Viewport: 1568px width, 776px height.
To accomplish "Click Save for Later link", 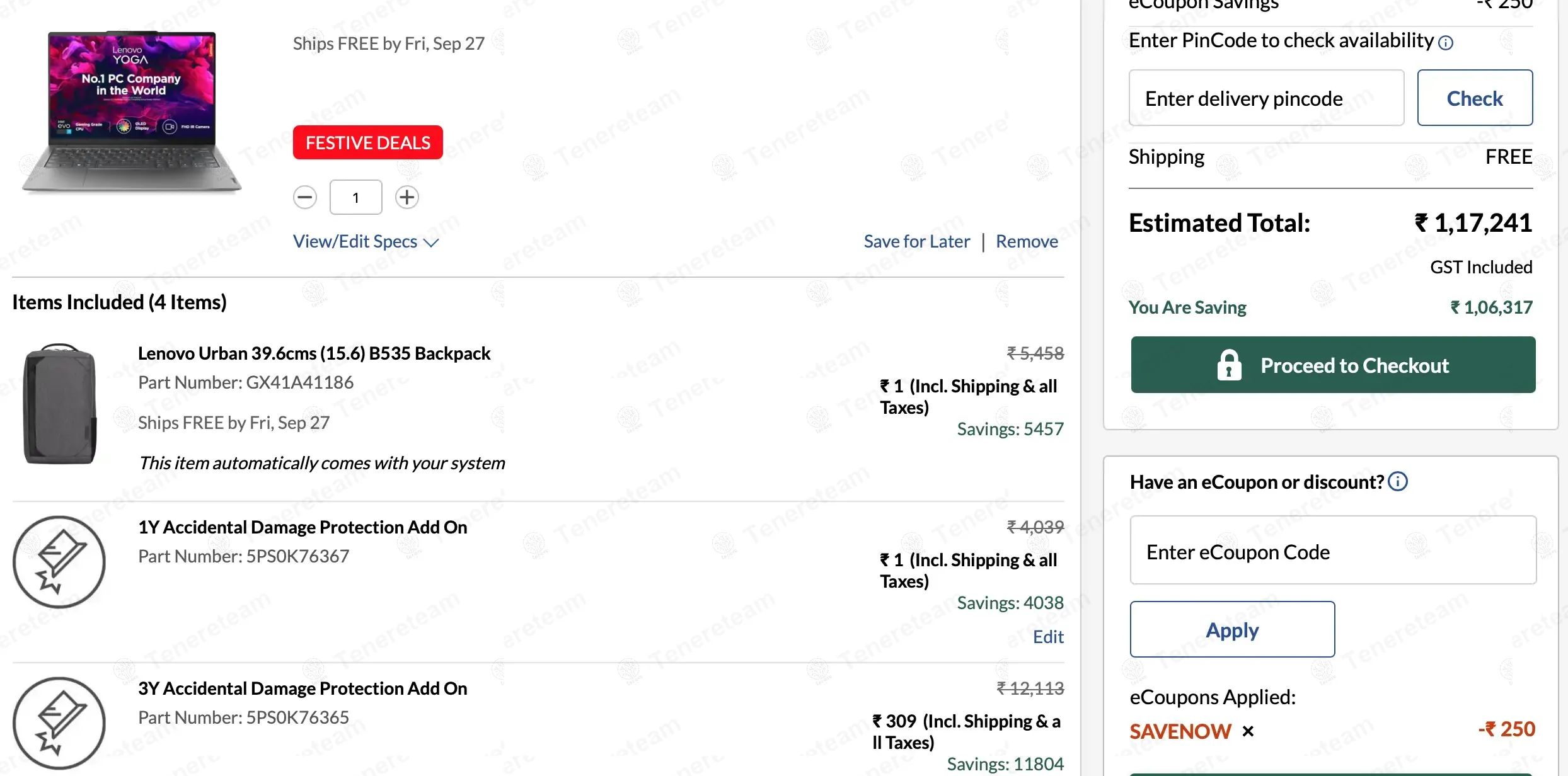I will [917, 242].
